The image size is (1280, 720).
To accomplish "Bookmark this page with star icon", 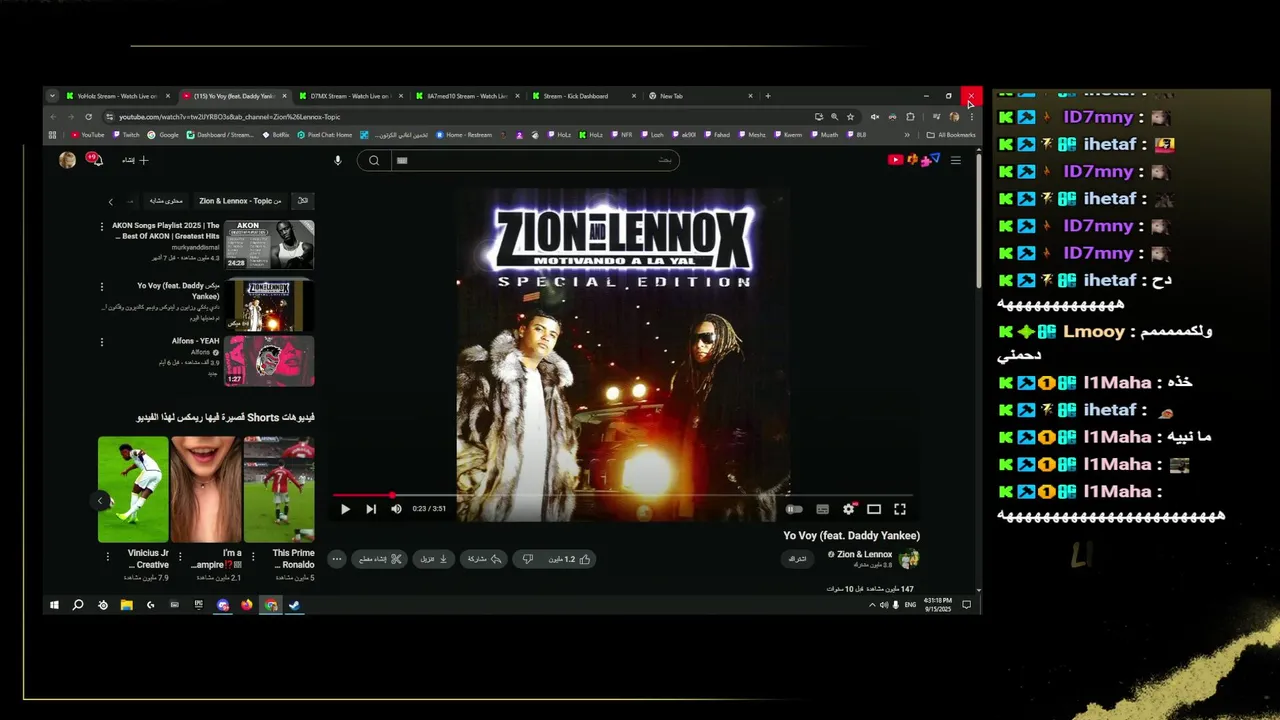I will 850,117.
